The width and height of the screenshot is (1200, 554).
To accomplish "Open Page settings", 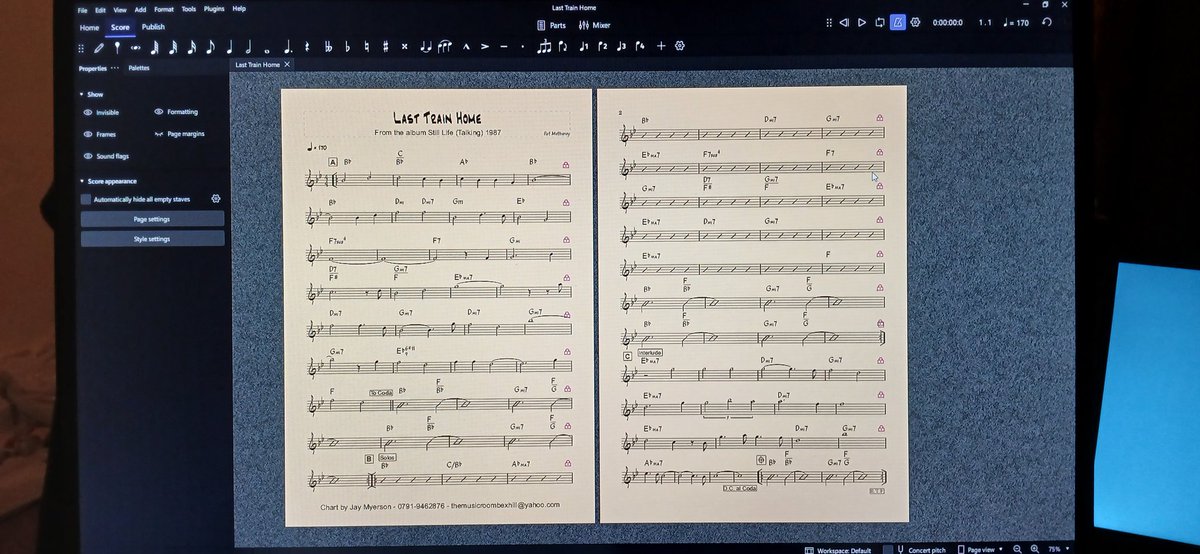I will point(152,219).
